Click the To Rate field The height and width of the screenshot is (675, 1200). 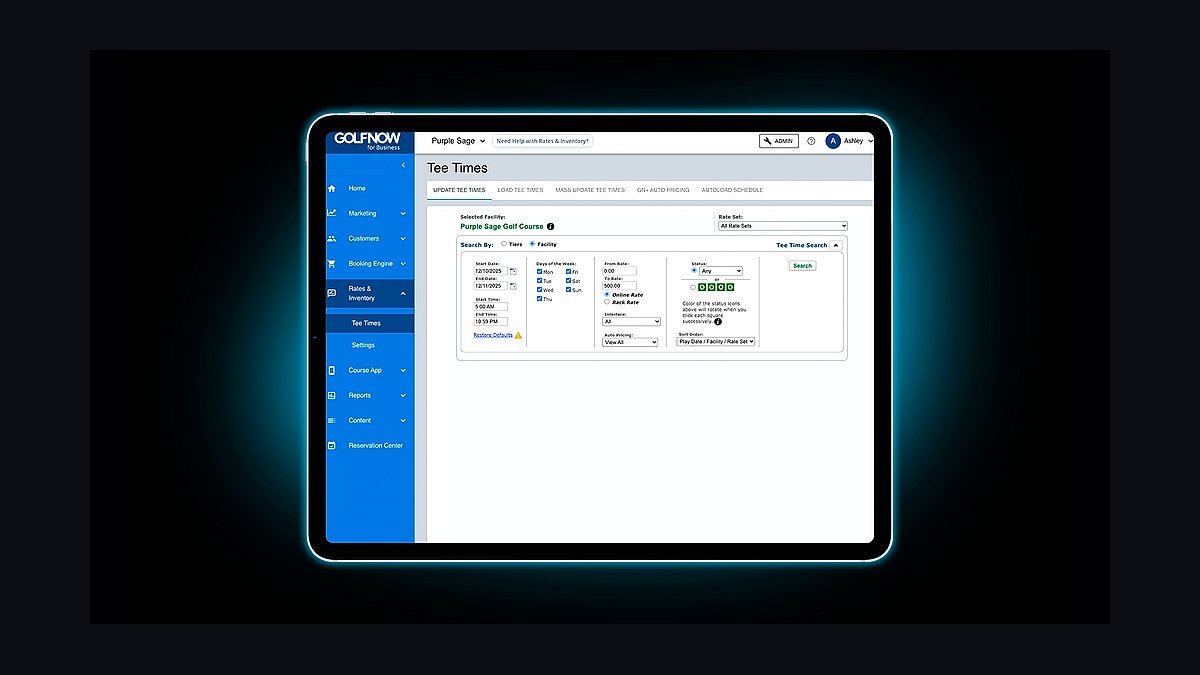(x=619, y=286)
